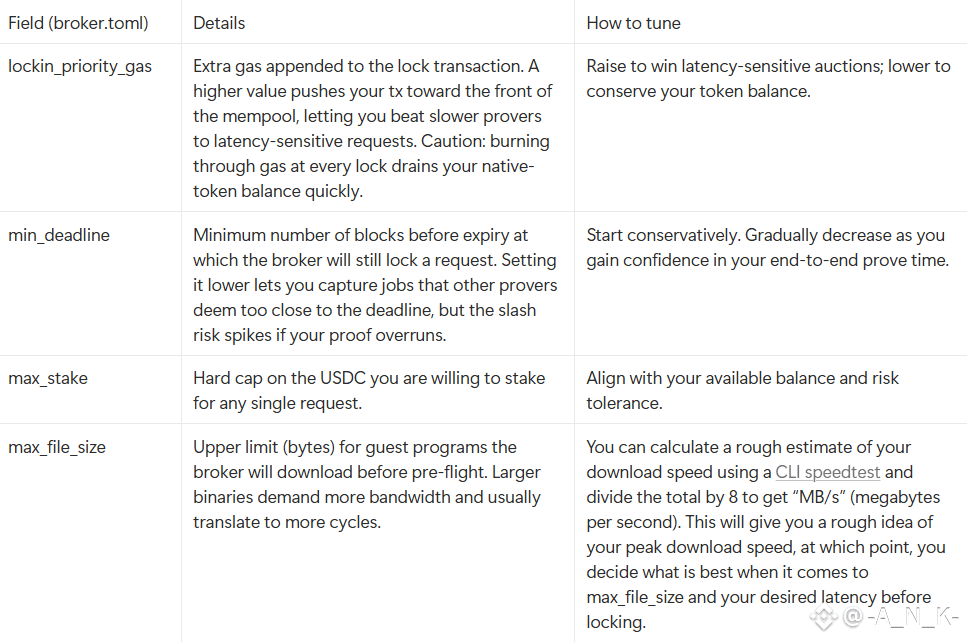
Task: Click the max_file_size field name
Action: tap(57, 448)
